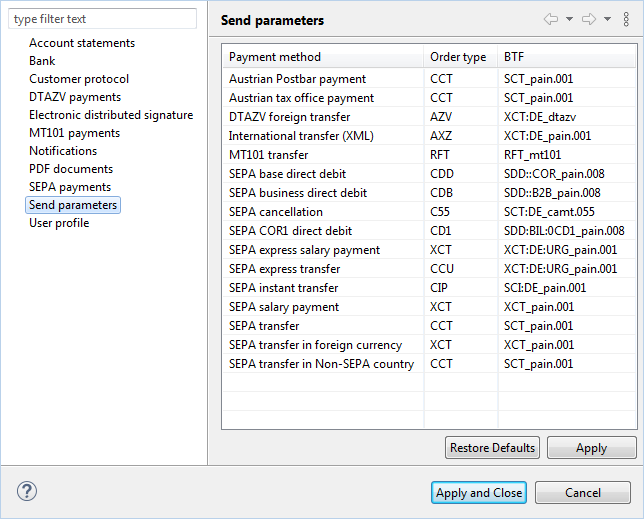Image resolution: width=644 pixels, height=519 pixels.
Task: Select SEPA business direct debit row
Action: [429, 193]
